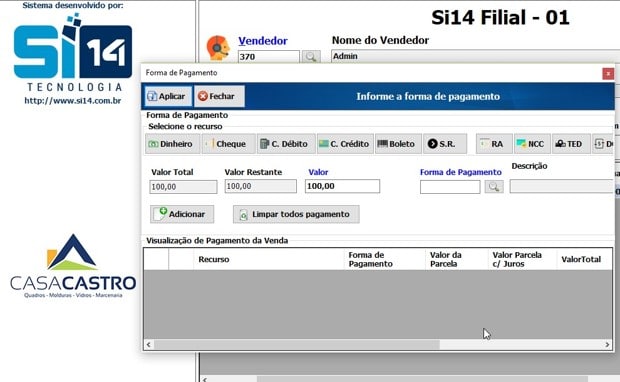Click the Adicionar button
The image size is (620, 382).
[182, 214]
